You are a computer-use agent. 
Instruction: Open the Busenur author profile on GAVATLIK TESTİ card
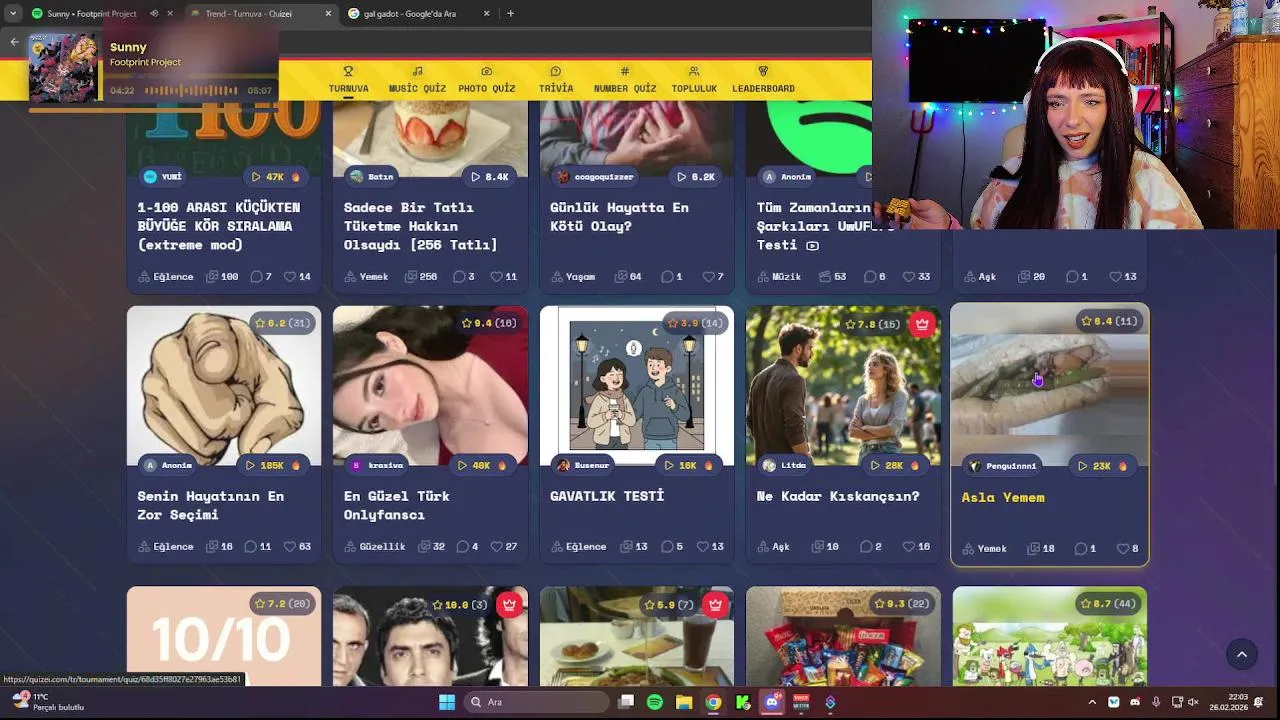click(x=583, y=465)
